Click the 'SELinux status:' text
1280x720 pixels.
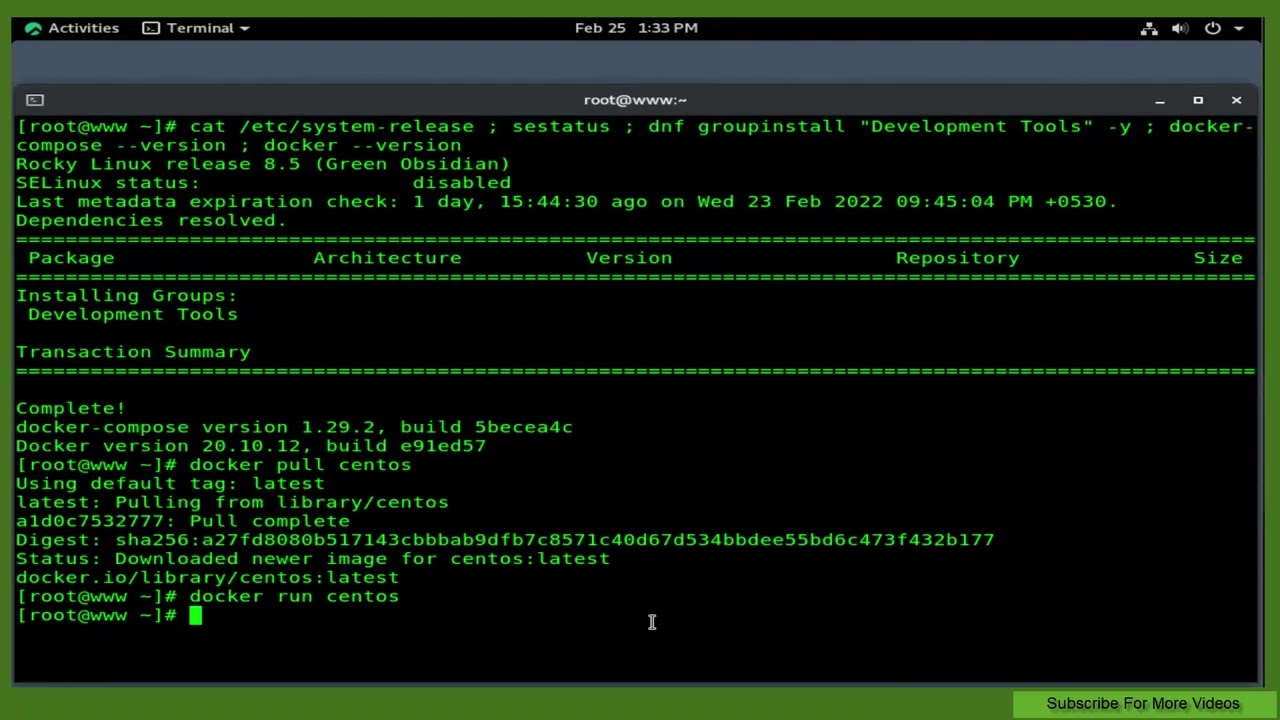click(x=108, y=183)
